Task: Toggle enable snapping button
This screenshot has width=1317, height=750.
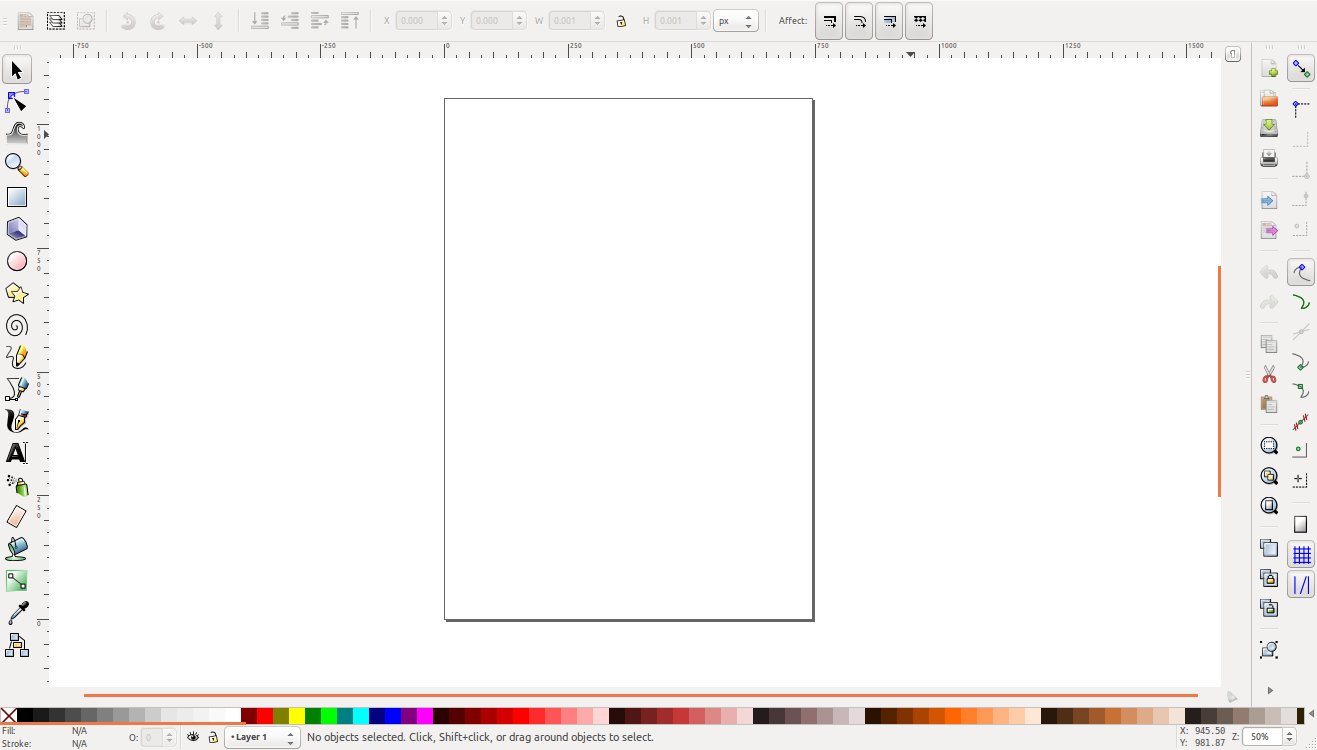Action: pos(1301,69)
